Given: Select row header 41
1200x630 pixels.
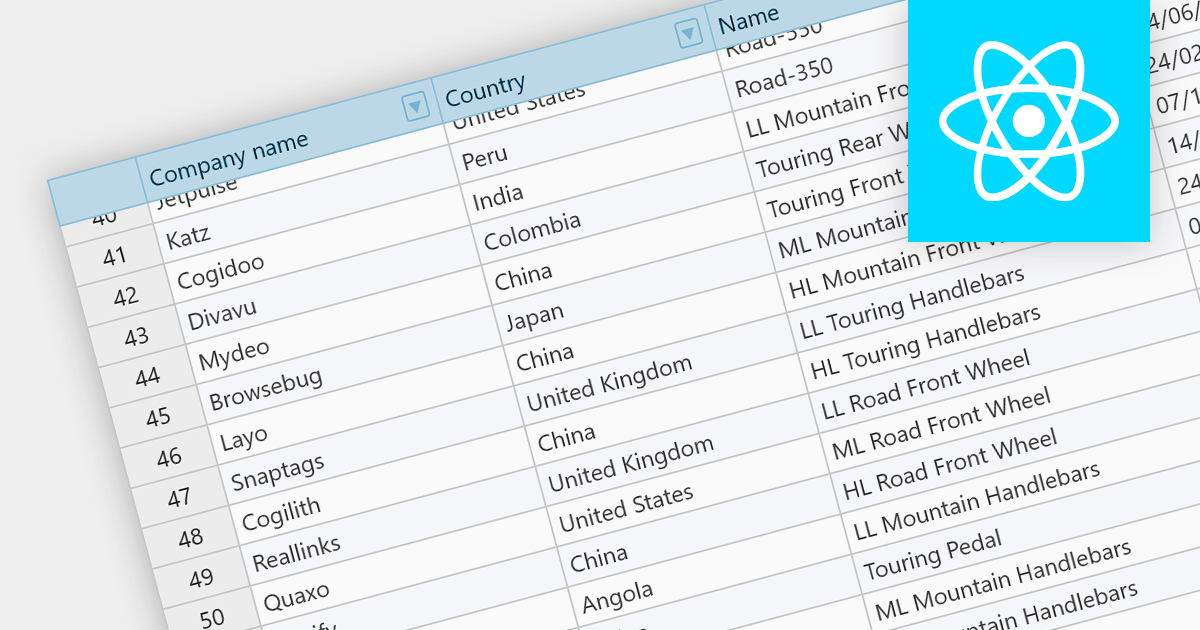Looking at the screenshot, I should point(115,256).
